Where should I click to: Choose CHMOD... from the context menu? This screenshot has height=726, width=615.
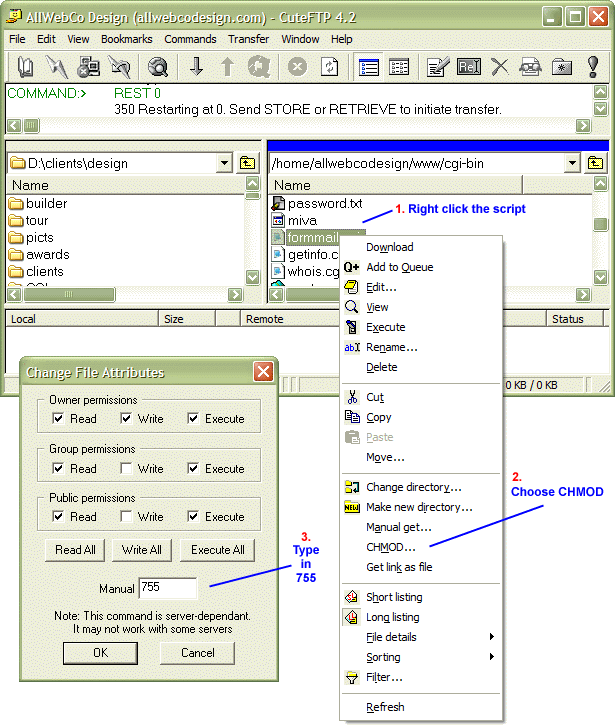(421, 547)
